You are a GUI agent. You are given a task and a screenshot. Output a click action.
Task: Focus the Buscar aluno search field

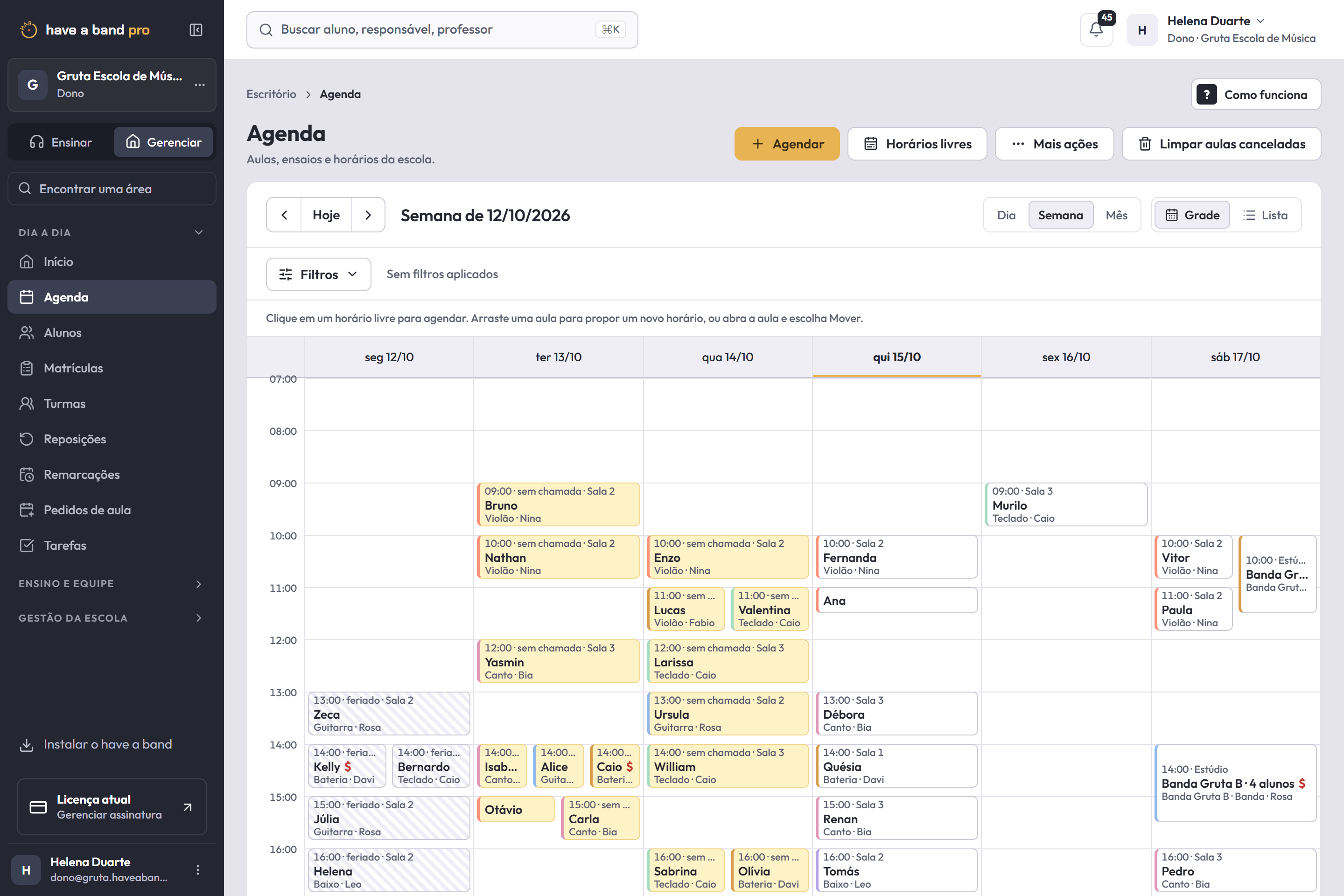coord(442,30)
